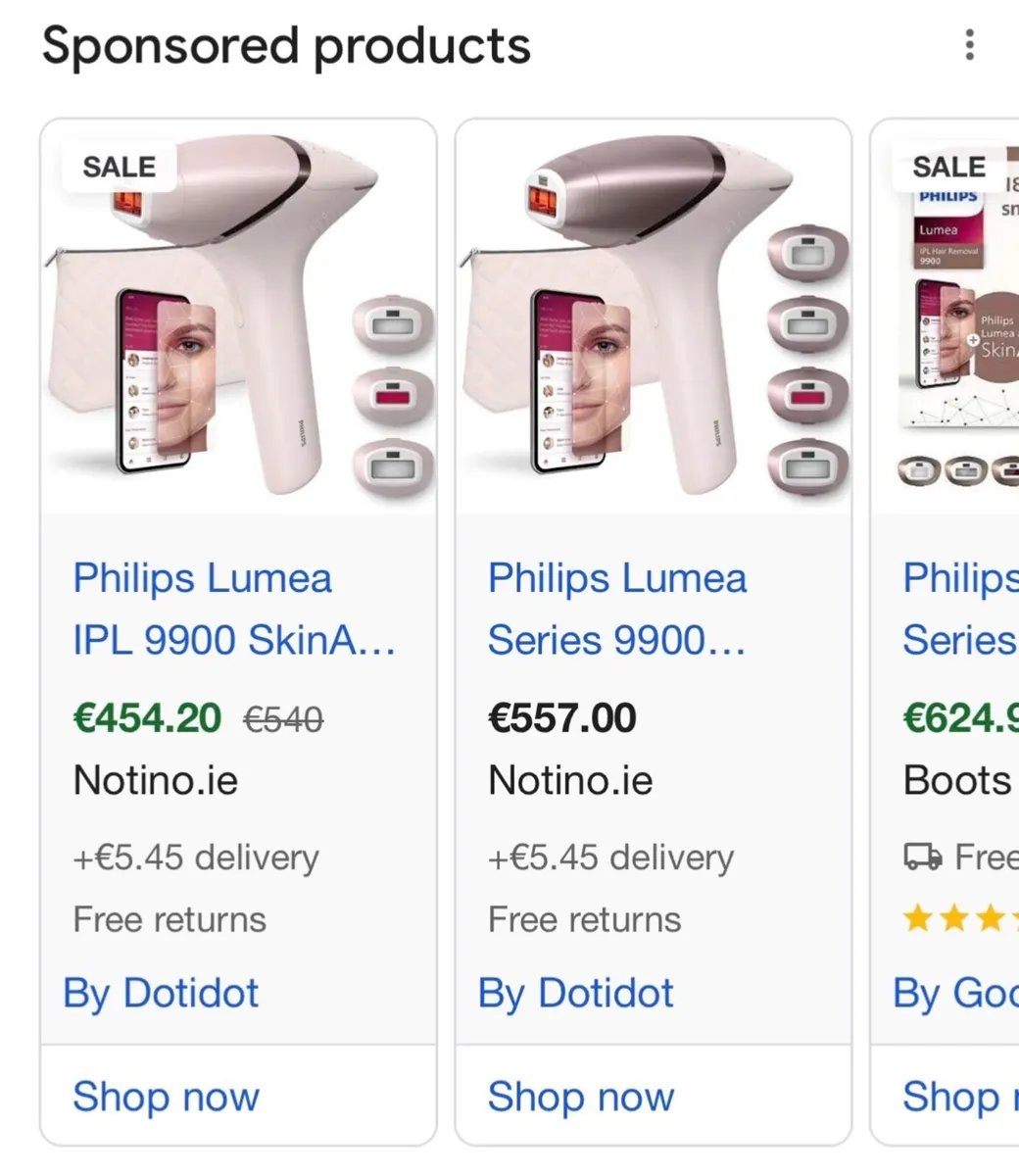Viewport: 1019px width, 1176px height.
Task: Click the SALE badge on the first product
Action: pyautogui.click(x=118, y=166)
